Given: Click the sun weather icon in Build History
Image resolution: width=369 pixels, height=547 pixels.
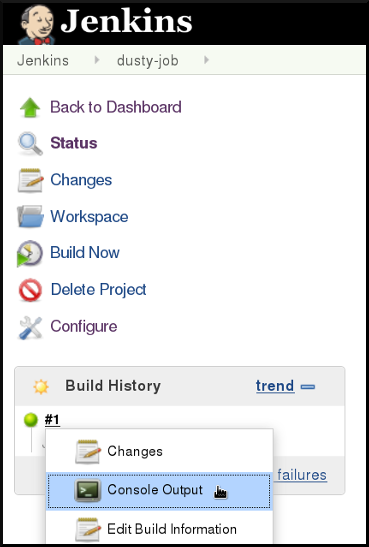Looking at the screenshot, I should click(41, 387).
